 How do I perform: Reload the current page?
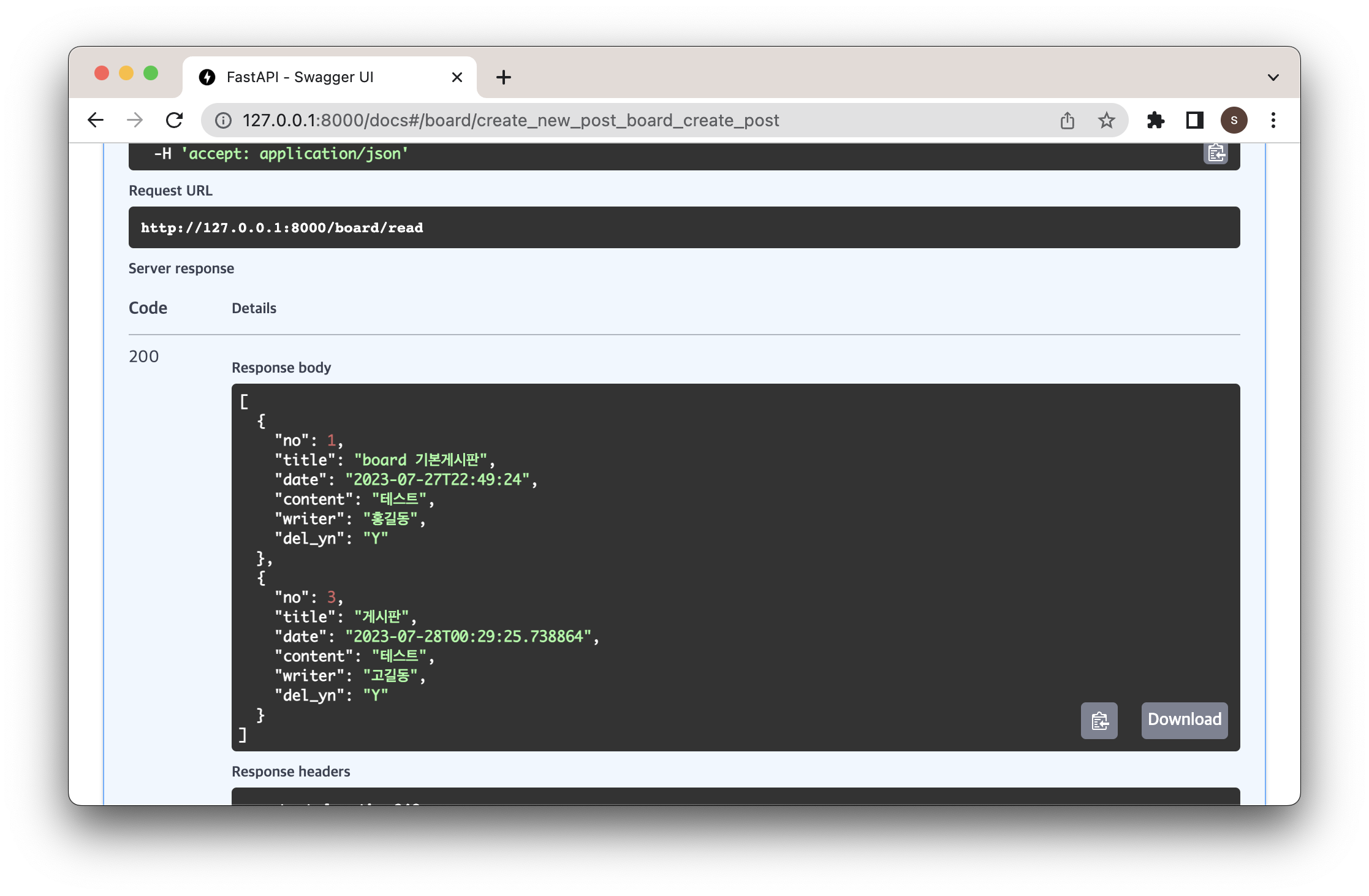[175, 120]
